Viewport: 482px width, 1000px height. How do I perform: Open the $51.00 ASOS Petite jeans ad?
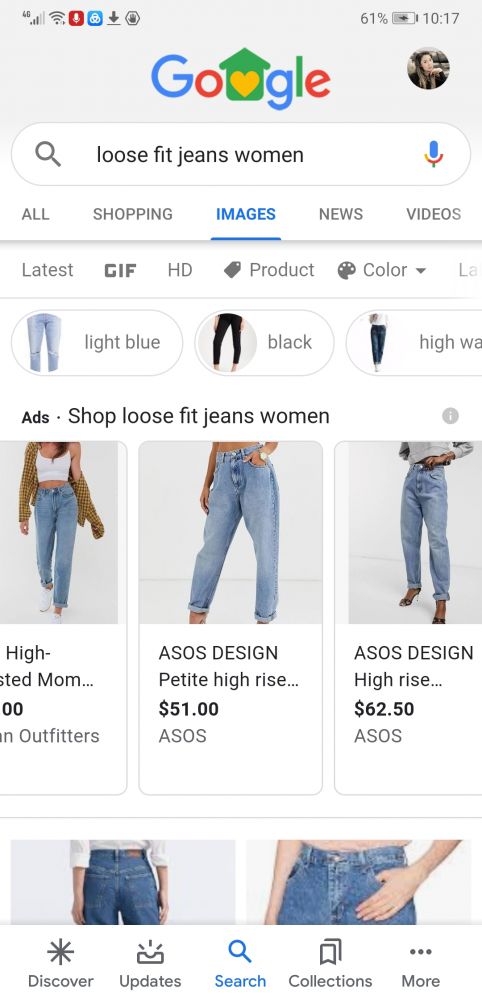(x=231, y=617)
